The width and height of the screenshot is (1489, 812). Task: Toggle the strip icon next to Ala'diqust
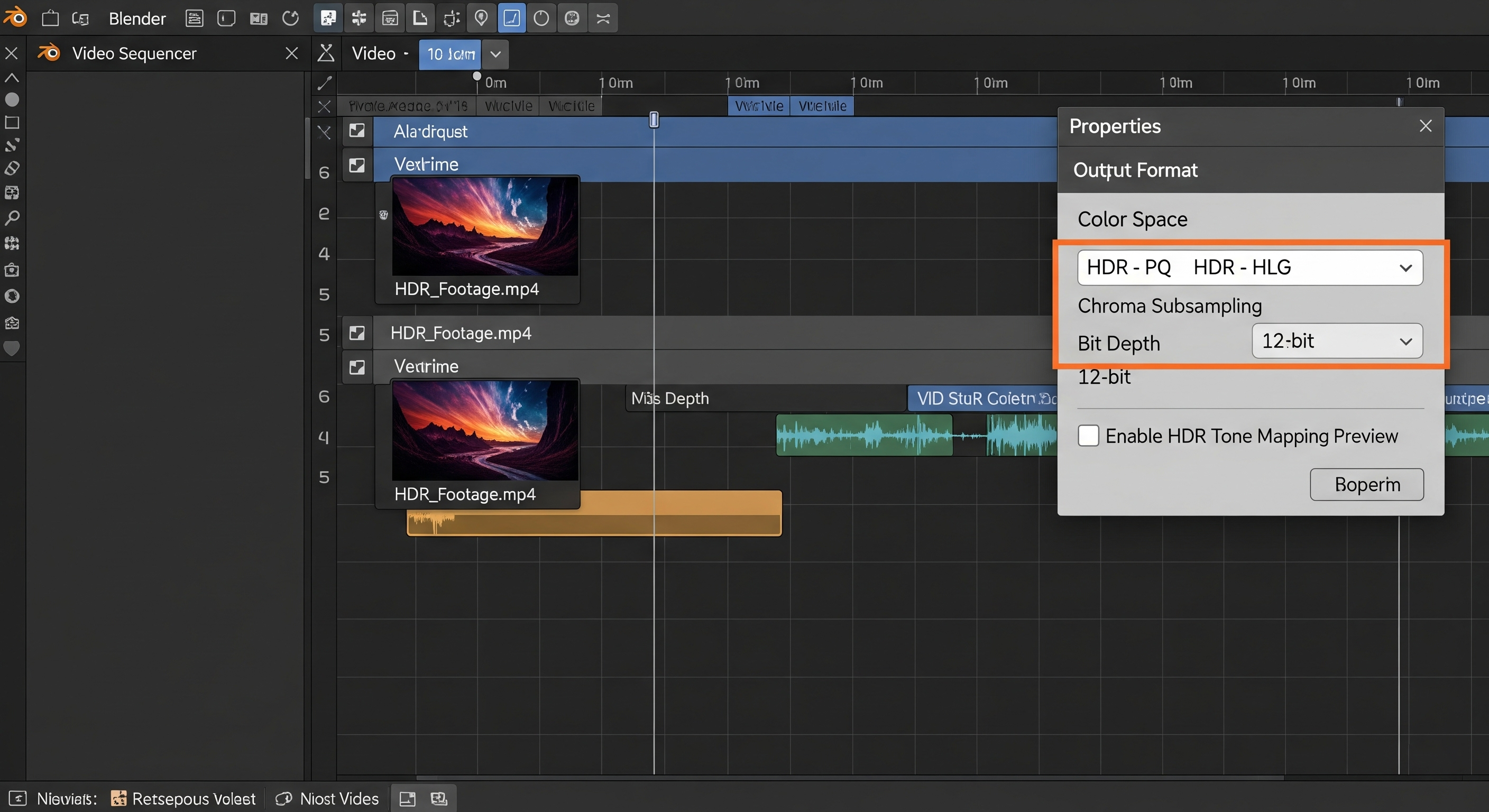[357, 131]
